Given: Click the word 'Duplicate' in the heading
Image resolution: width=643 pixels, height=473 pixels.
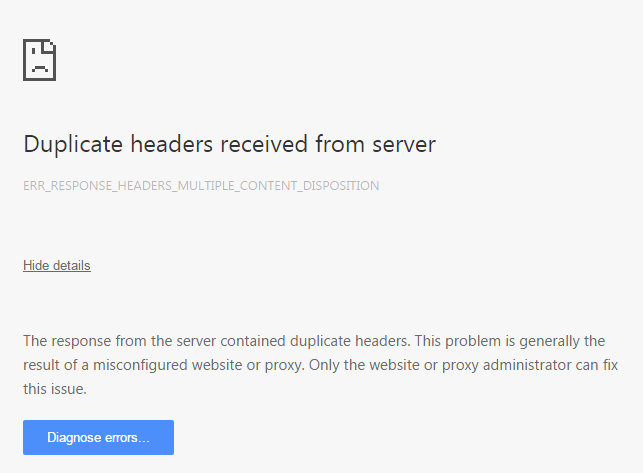Looking at the screenshot, I should point(71,144).
